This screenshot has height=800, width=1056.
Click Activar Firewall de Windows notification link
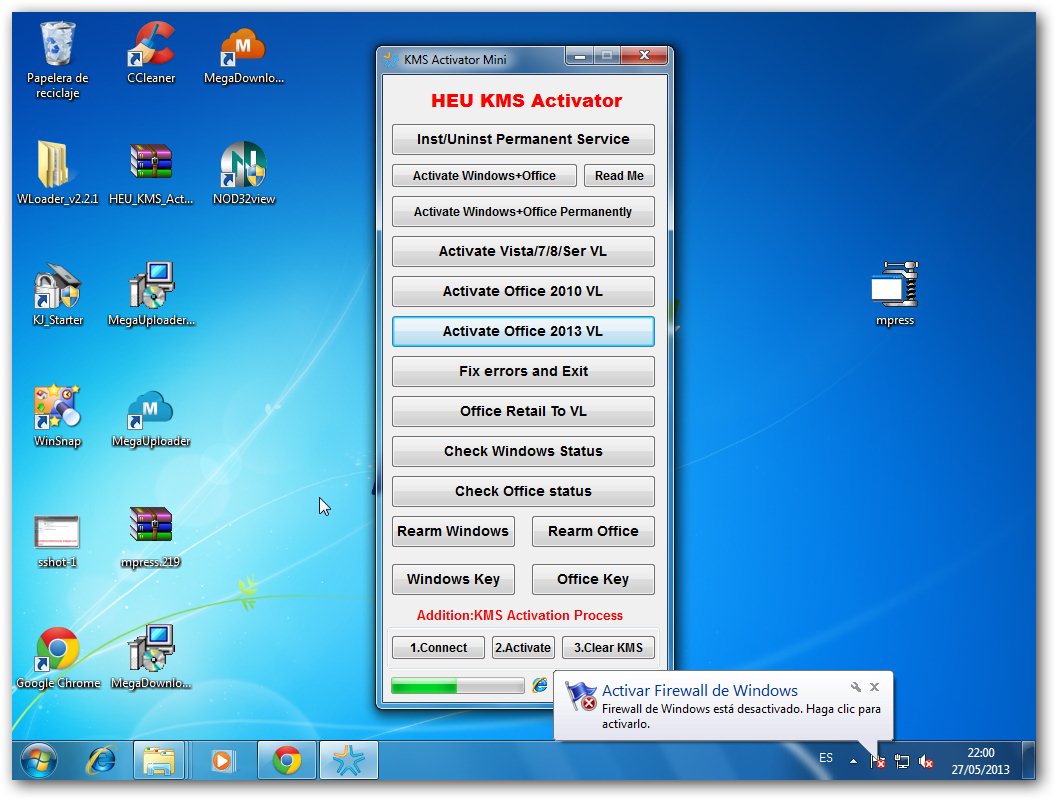tap(699, 690)
